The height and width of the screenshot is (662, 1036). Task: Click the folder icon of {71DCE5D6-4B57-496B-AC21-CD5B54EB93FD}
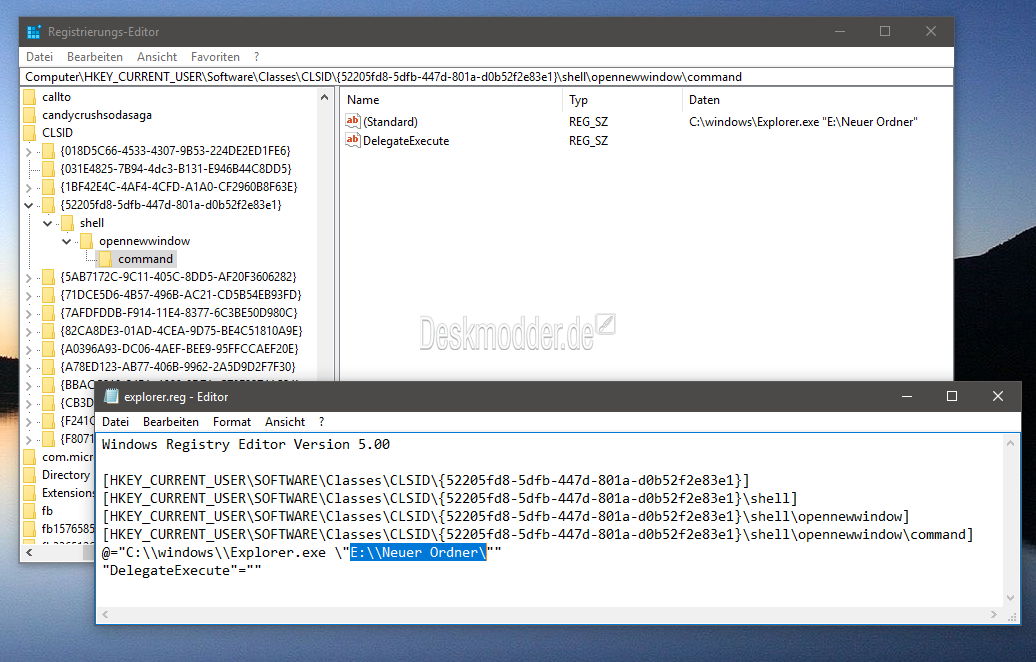pyautogui.click(x=48, y=295)
